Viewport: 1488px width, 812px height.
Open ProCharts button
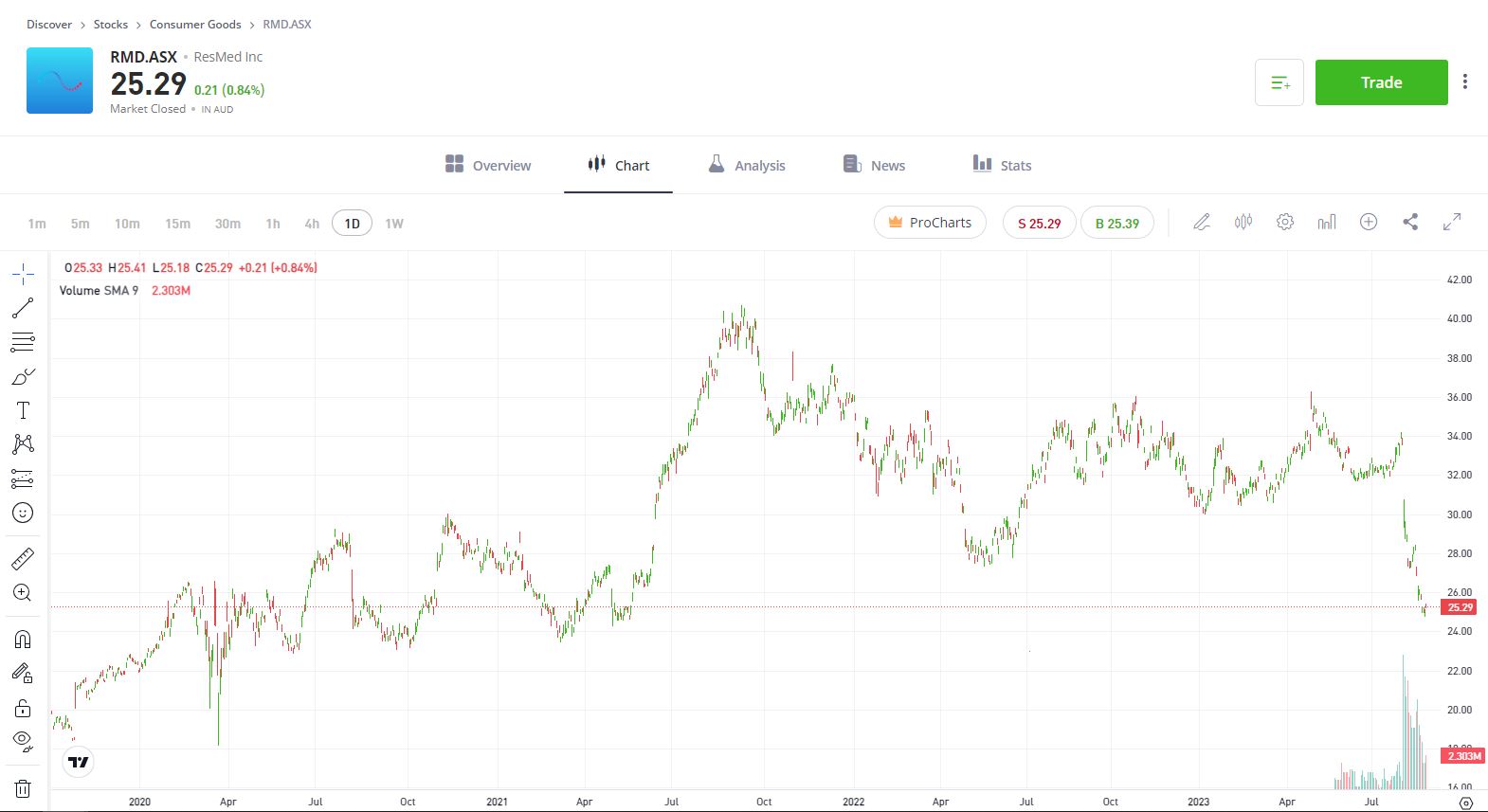tap(930, 223)
